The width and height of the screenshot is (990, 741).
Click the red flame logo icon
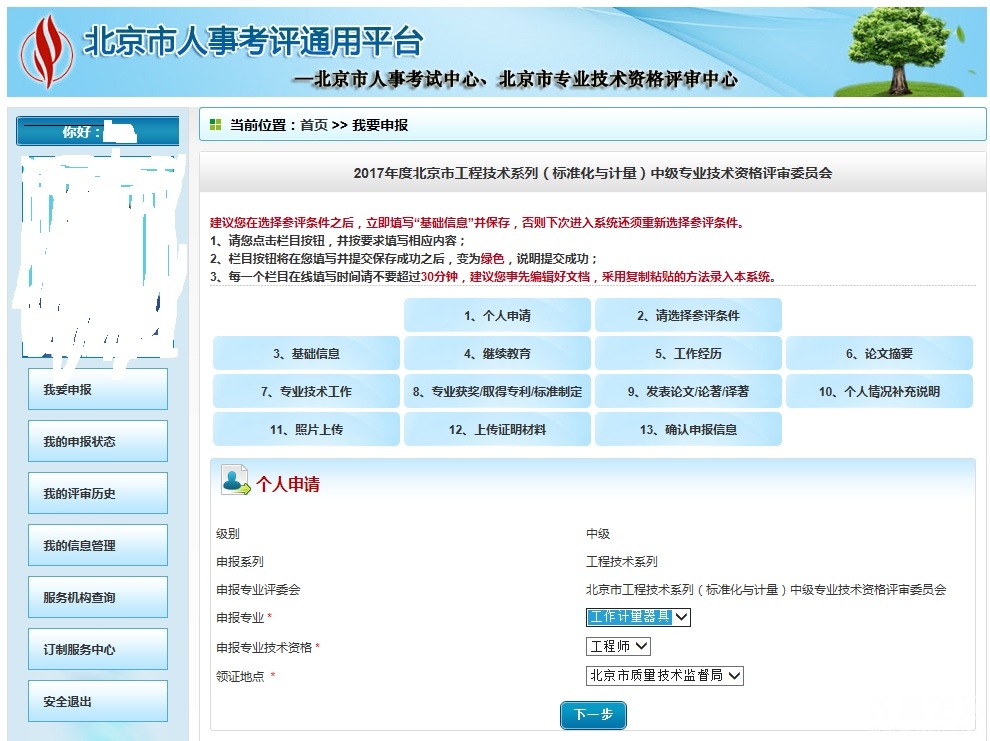point(46,51)
